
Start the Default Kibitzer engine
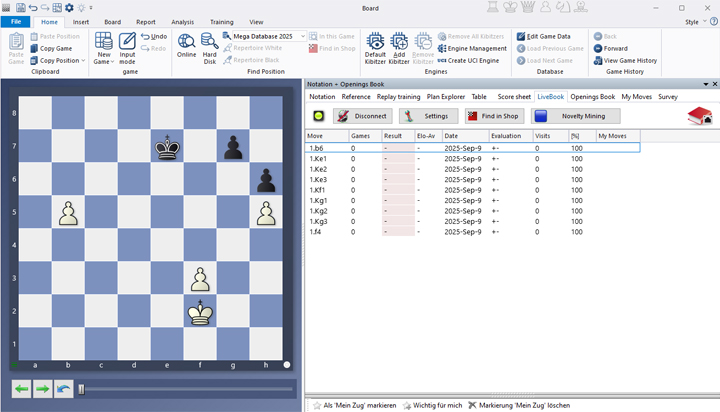[375, 47]
